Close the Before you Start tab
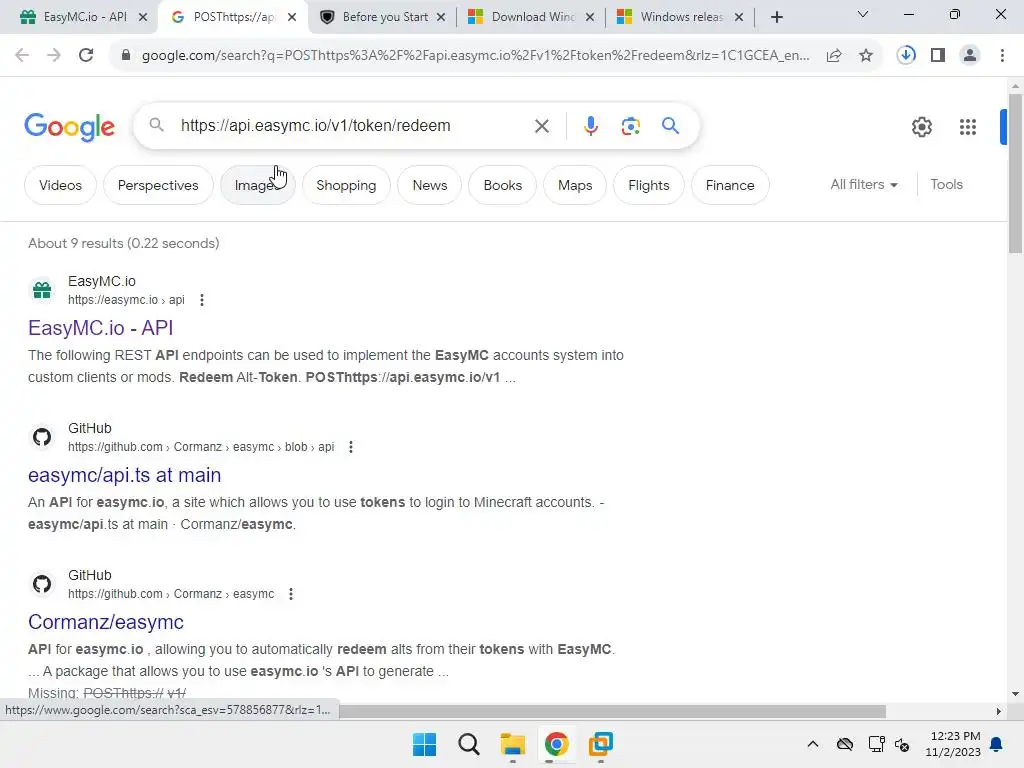 [x=441, y=17]
